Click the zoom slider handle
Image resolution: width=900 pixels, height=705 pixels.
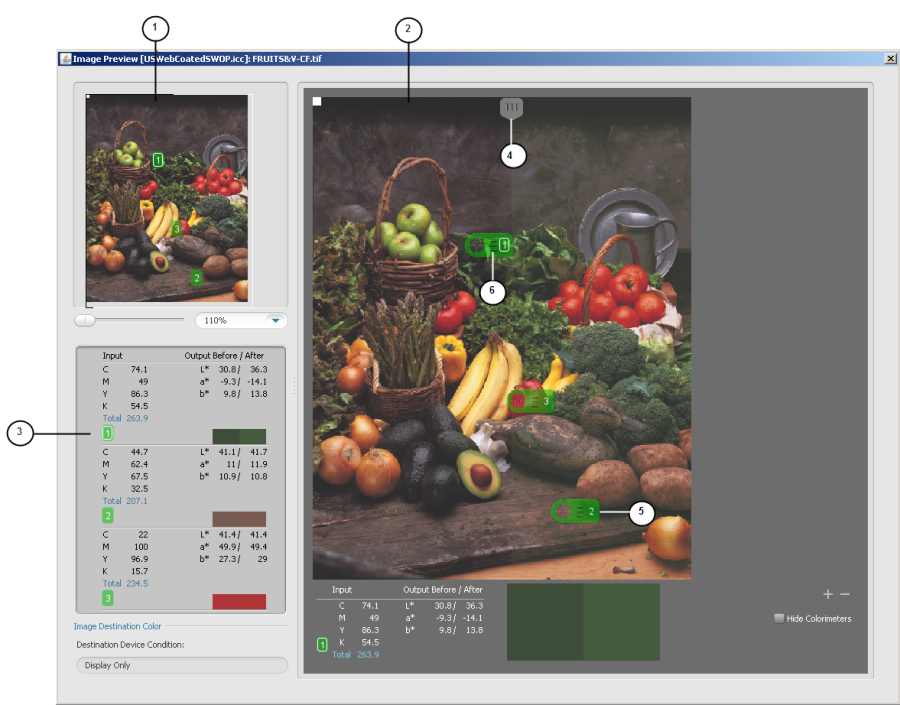85,320
